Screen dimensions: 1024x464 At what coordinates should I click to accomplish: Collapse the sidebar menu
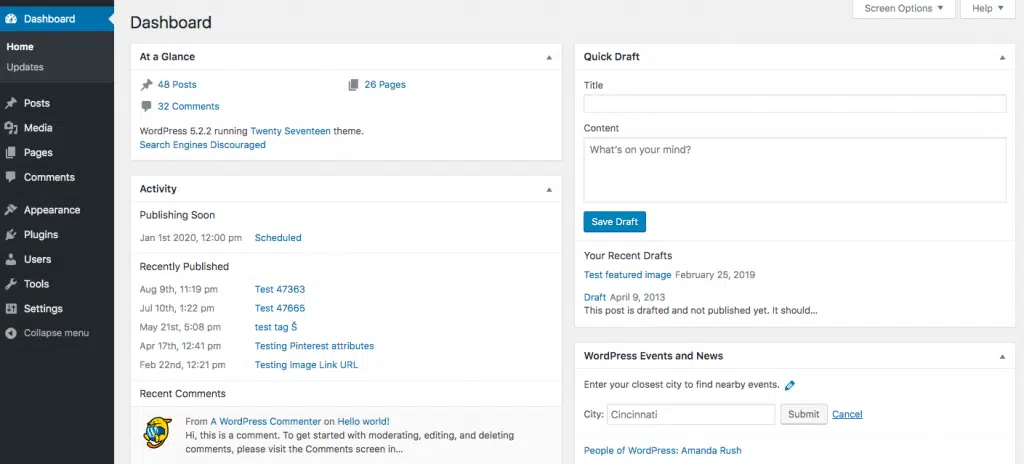point(56,333)
